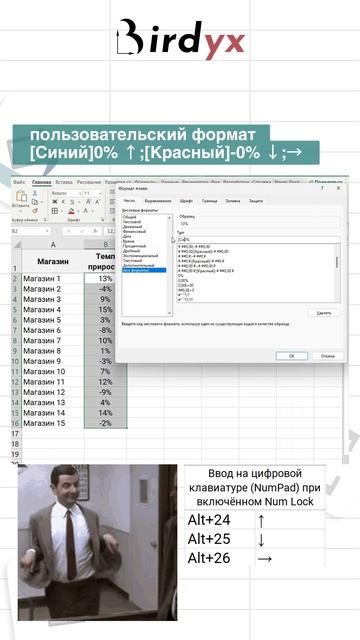Select Дробный in number formats list
Image resolution: width=360 pixels, height=640 pixels.
click(131, 251)
